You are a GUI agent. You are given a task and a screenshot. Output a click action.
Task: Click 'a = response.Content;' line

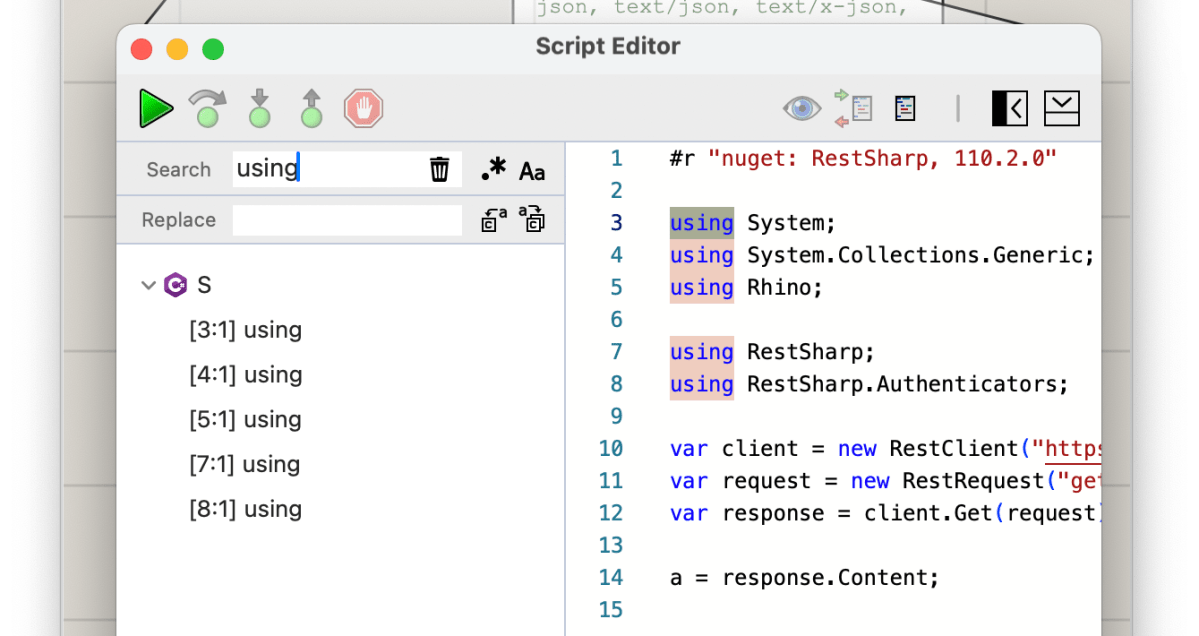(x=804, y=577)
